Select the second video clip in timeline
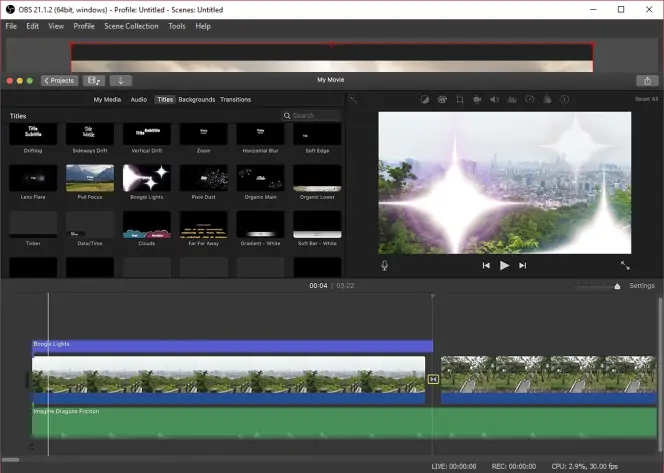The width and height of the screenshot is (664, 473). (x=549, y=380)
